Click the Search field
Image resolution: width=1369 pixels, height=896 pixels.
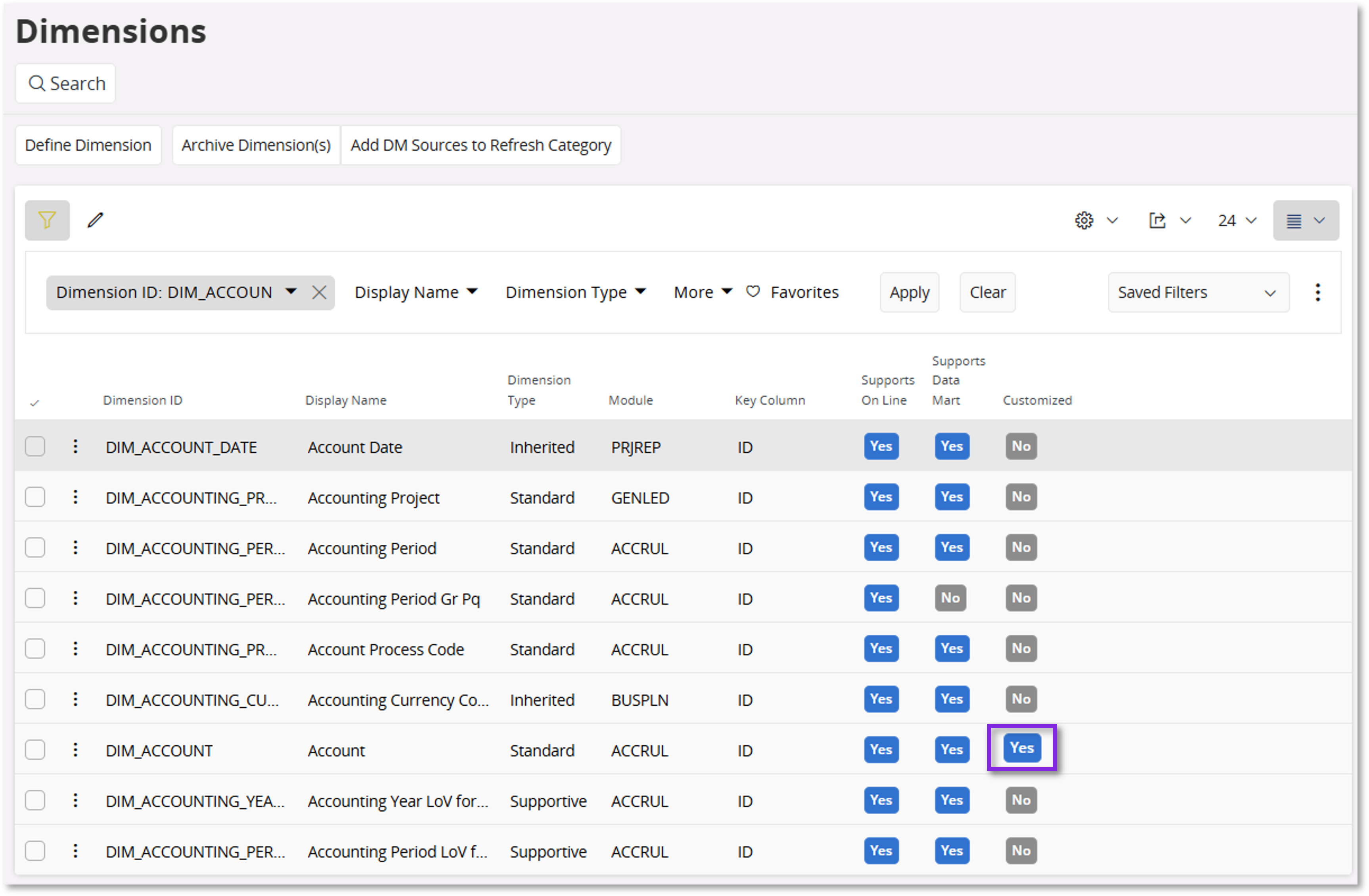pyautogui.click(x=65, y=84)
